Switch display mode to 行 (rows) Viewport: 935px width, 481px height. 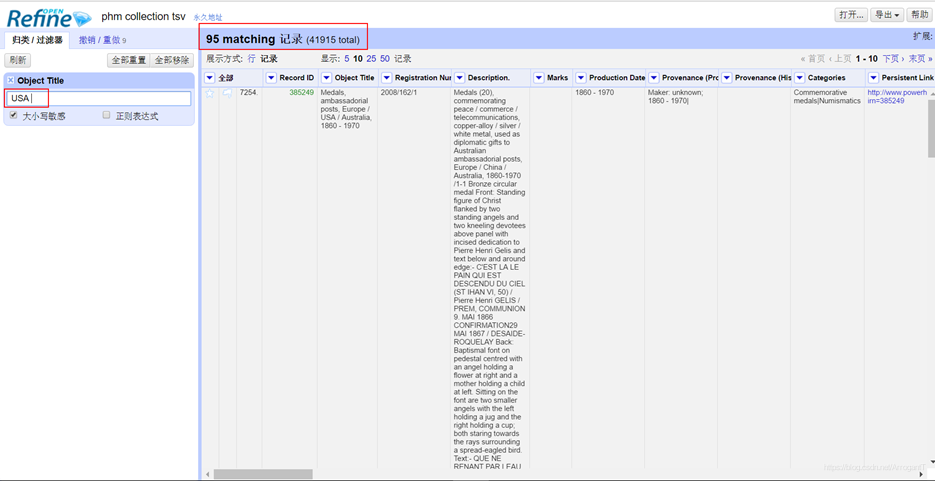click(251, 59)
